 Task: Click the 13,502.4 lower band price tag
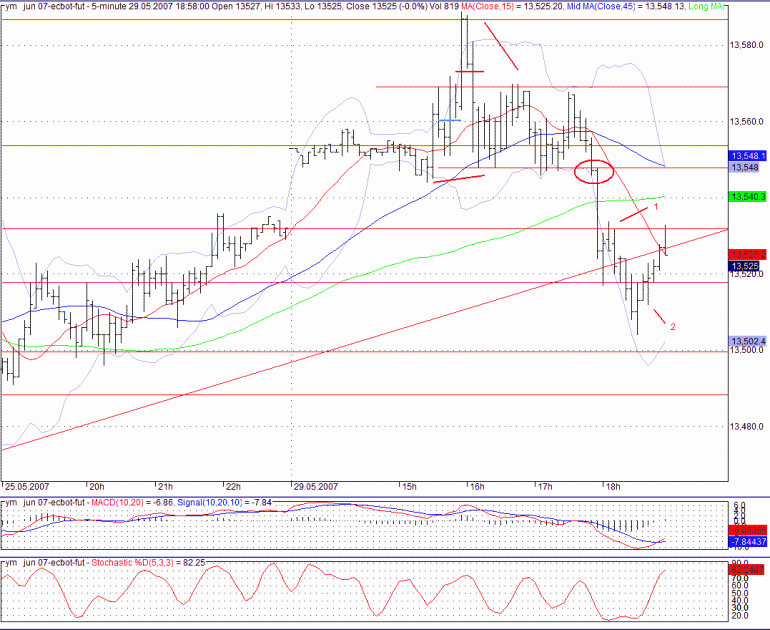coord(748,341)
